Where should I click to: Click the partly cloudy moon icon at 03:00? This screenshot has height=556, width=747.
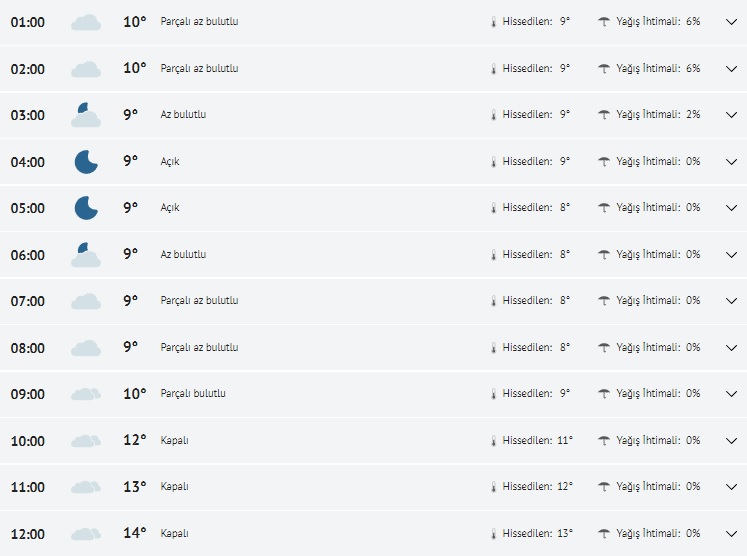[x=86, y=115]
